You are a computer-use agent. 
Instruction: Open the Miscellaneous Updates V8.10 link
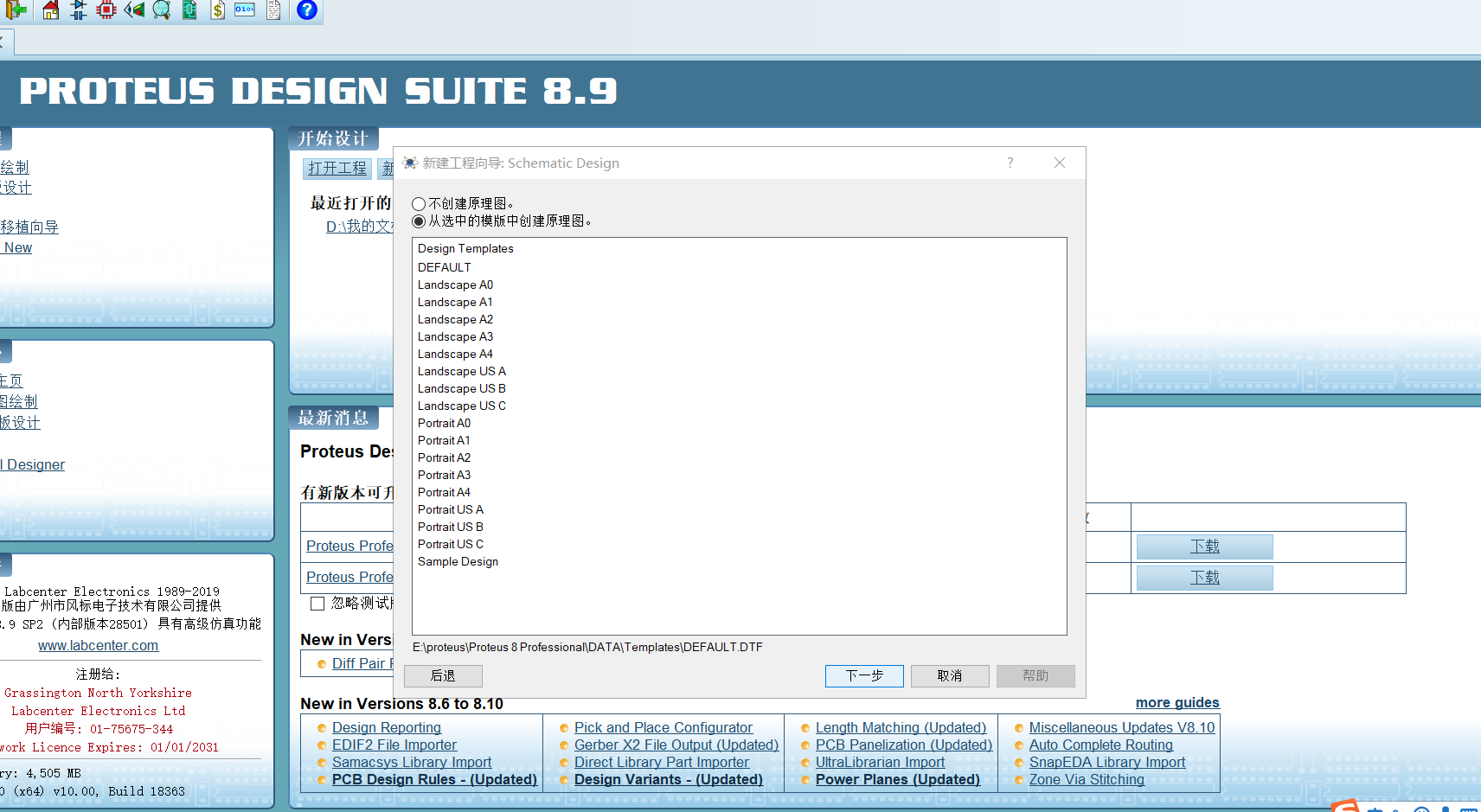(x=1122, y=727)
